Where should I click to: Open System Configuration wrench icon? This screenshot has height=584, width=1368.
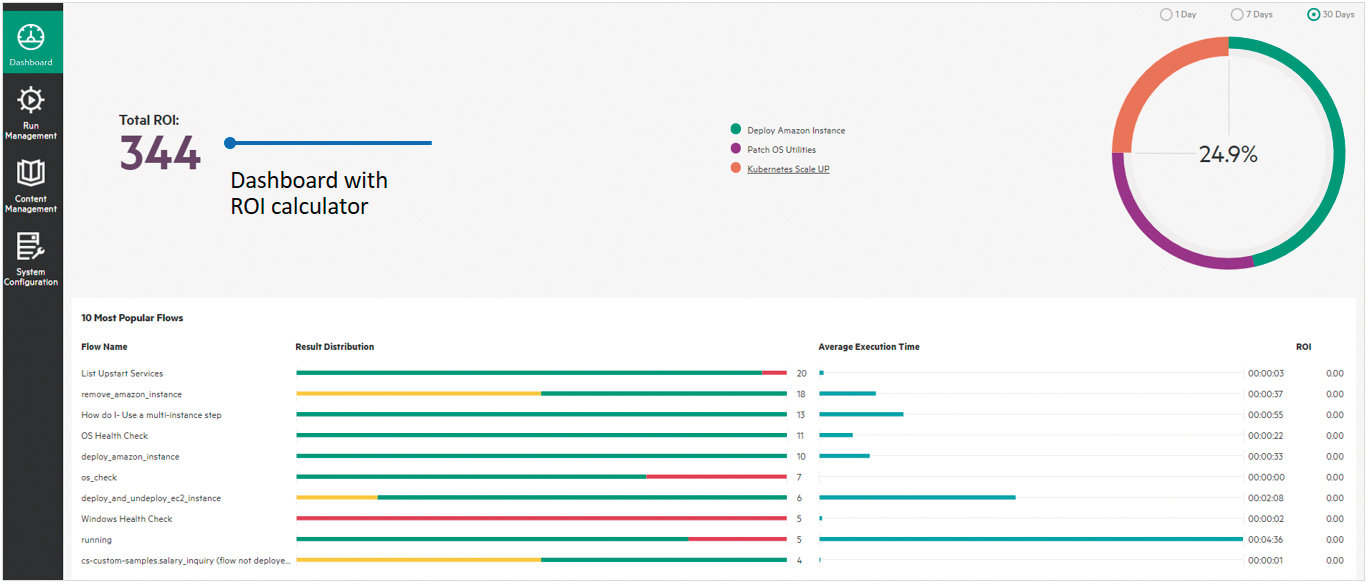click(31, 246)
